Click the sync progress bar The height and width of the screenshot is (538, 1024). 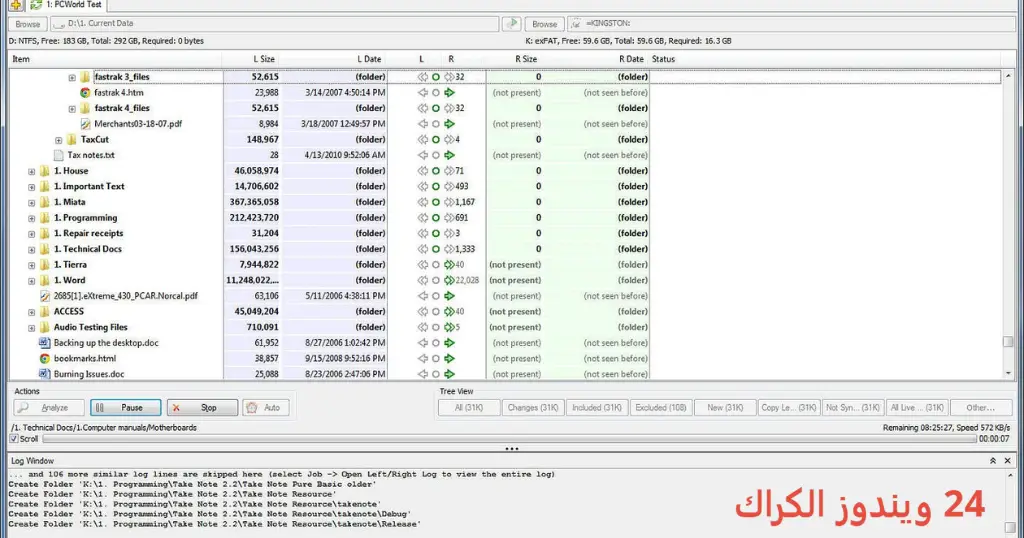coord(509,439)
